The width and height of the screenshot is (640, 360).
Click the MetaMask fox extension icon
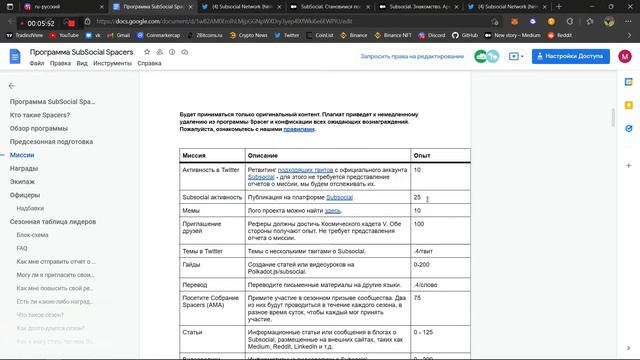tap(515, 22)
